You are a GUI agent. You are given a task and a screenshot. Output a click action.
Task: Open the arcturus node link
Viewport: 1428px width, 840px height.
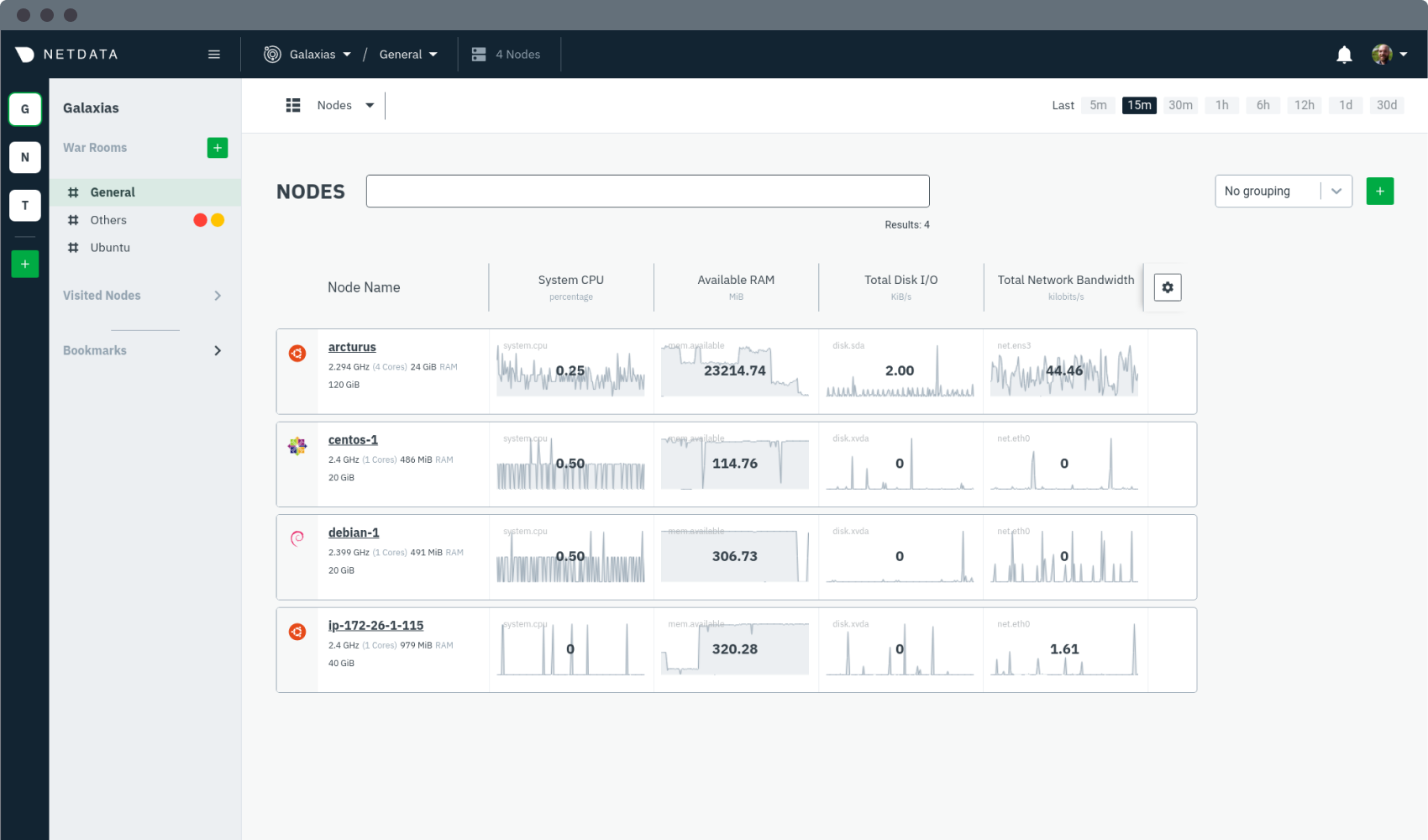[352, 347]
